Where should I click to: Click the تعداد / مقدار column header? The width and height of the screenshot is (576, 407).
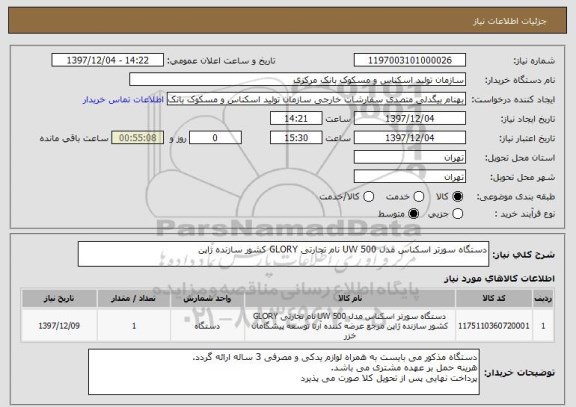click(x=133, y=298)
